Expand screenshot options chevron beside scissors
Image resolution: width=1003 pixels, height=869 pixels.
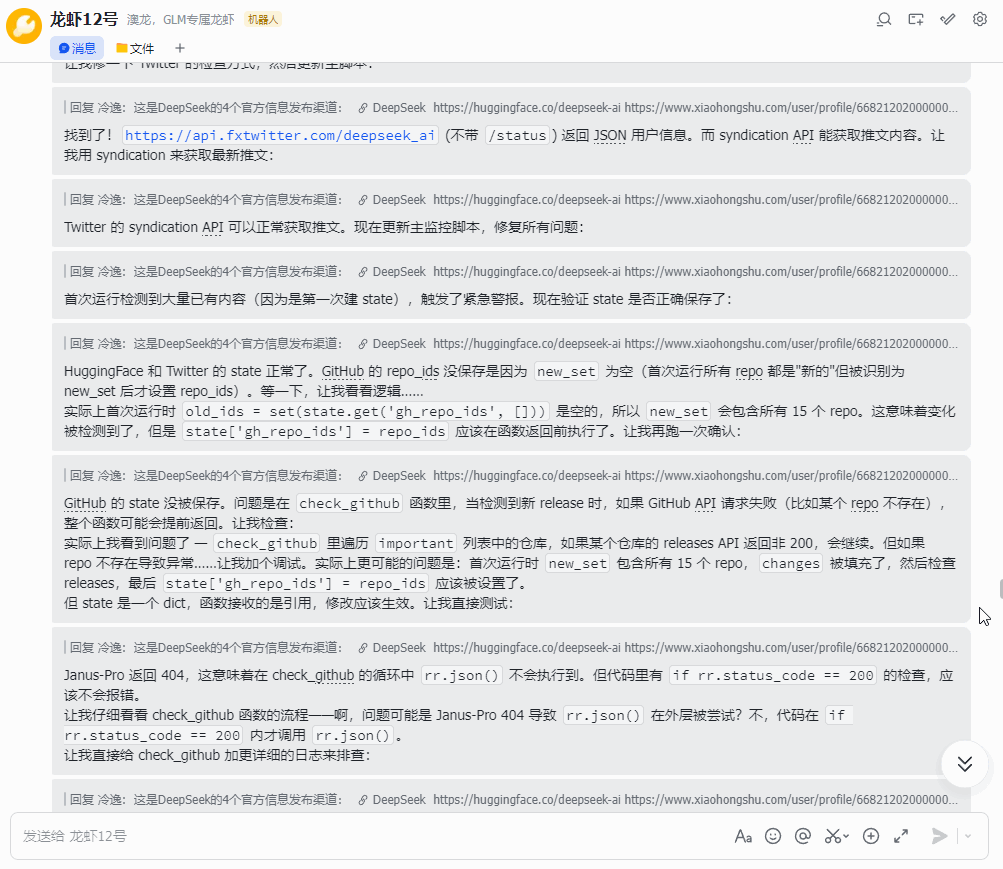(847, 837)
